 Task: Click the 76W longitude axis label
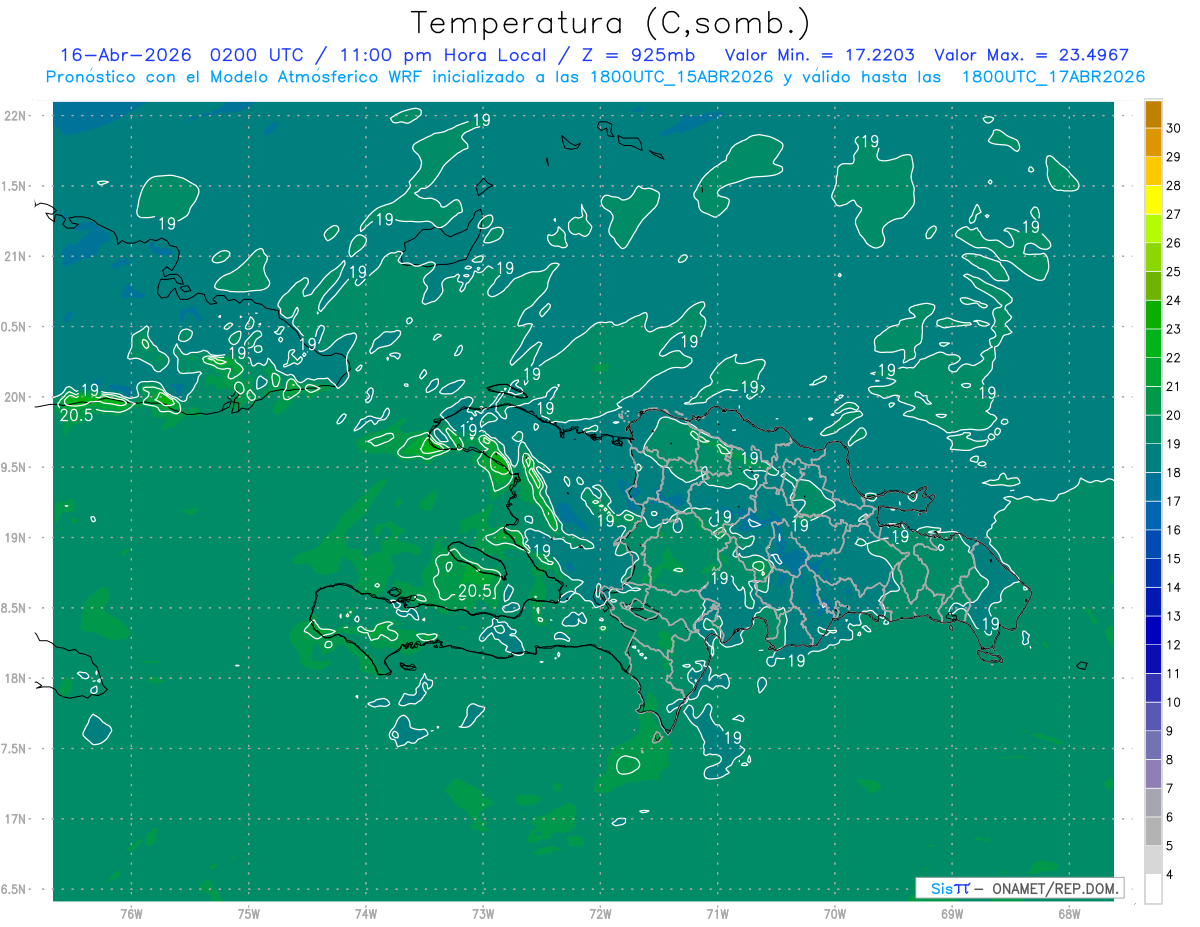tap(131, 914)
